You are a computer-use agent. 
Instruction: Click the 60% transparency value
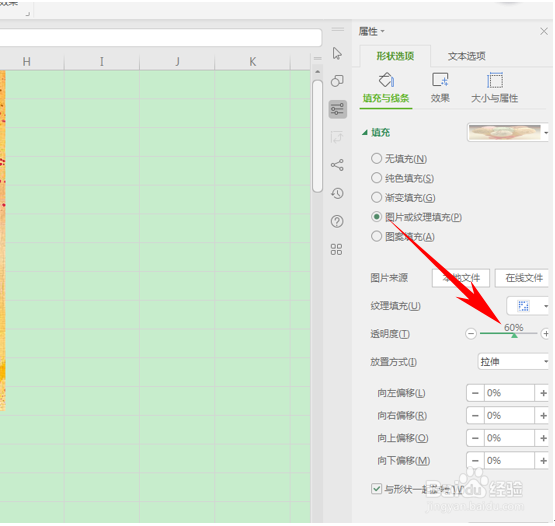pyautogui.click(x=514, y=327)
